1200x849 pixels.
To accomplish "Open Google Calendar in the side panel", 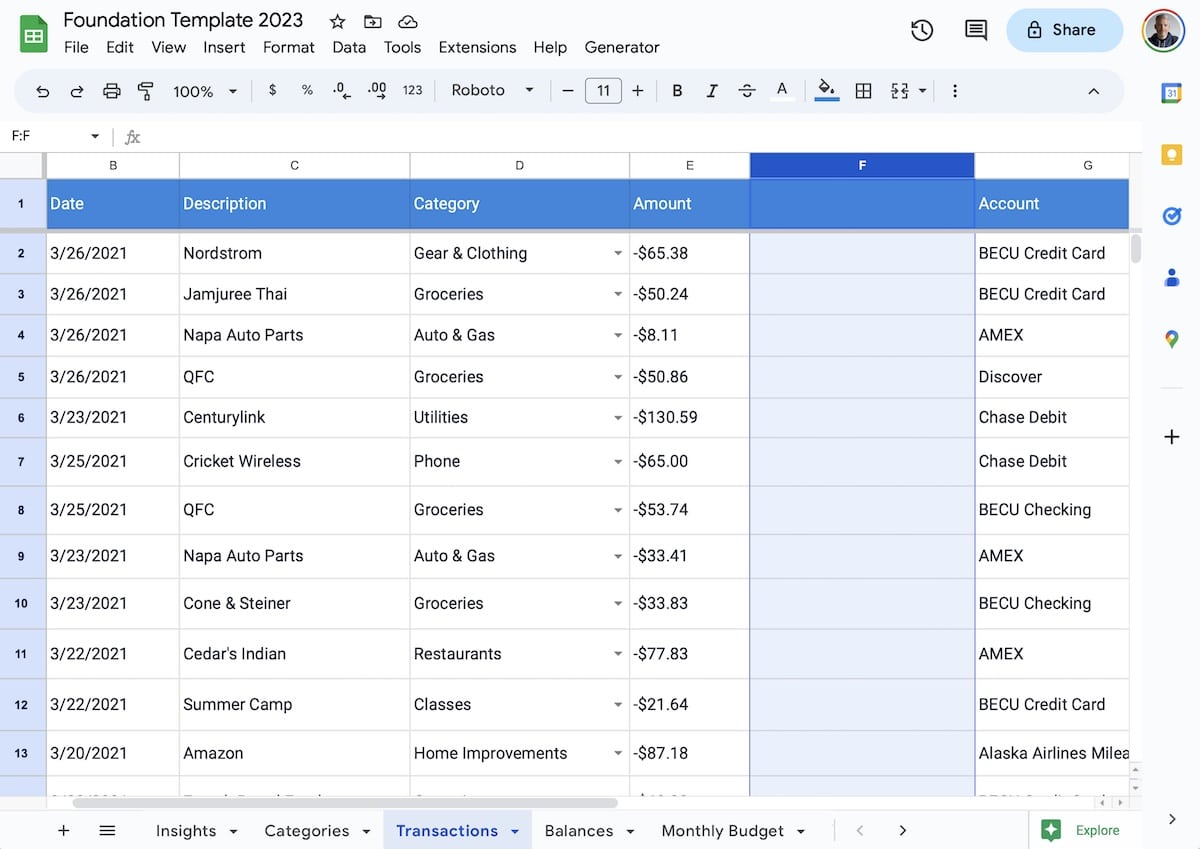I will coord(1172,92).
